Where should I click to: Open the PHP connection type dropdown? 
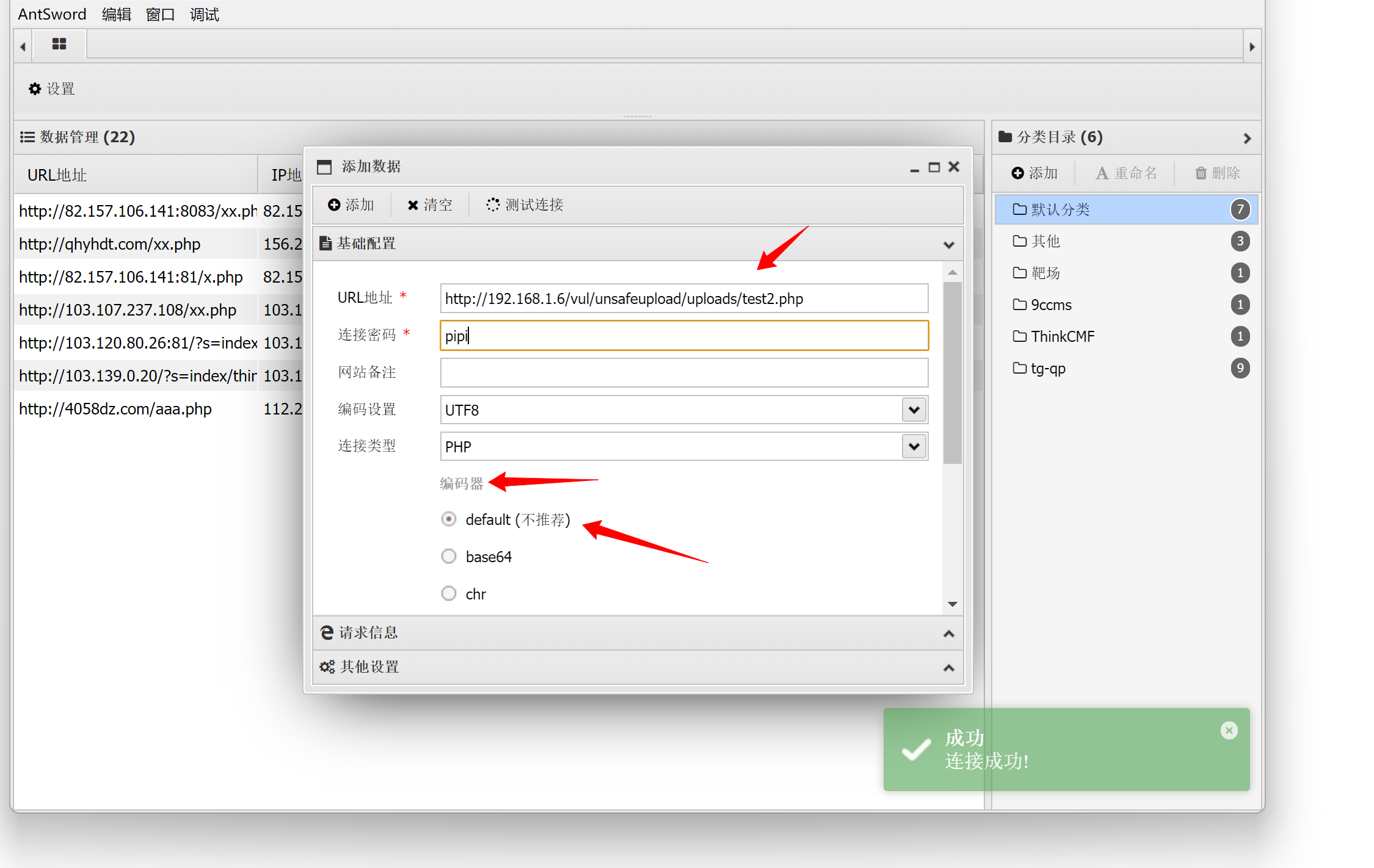(914, 446)
